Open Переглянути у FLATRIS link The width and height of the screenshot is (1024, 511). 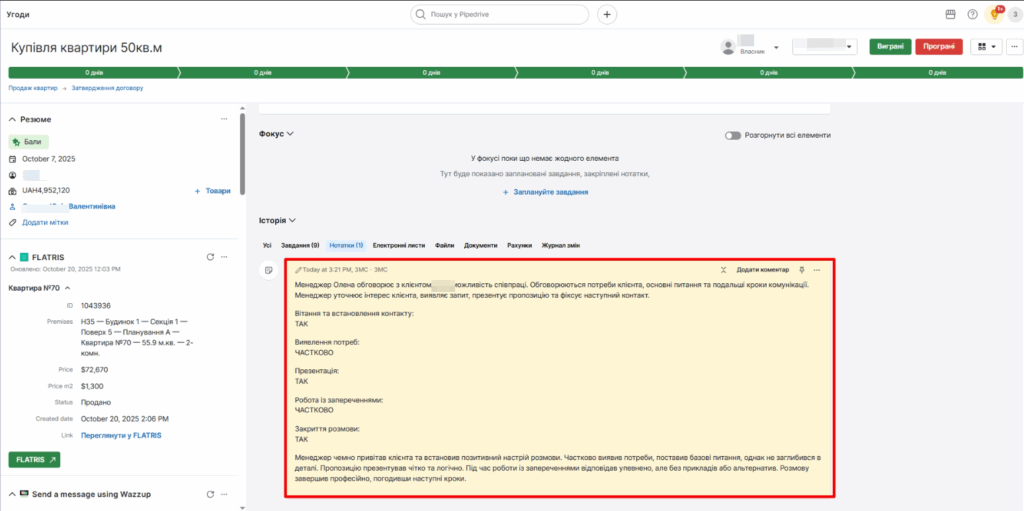(121, 435)
